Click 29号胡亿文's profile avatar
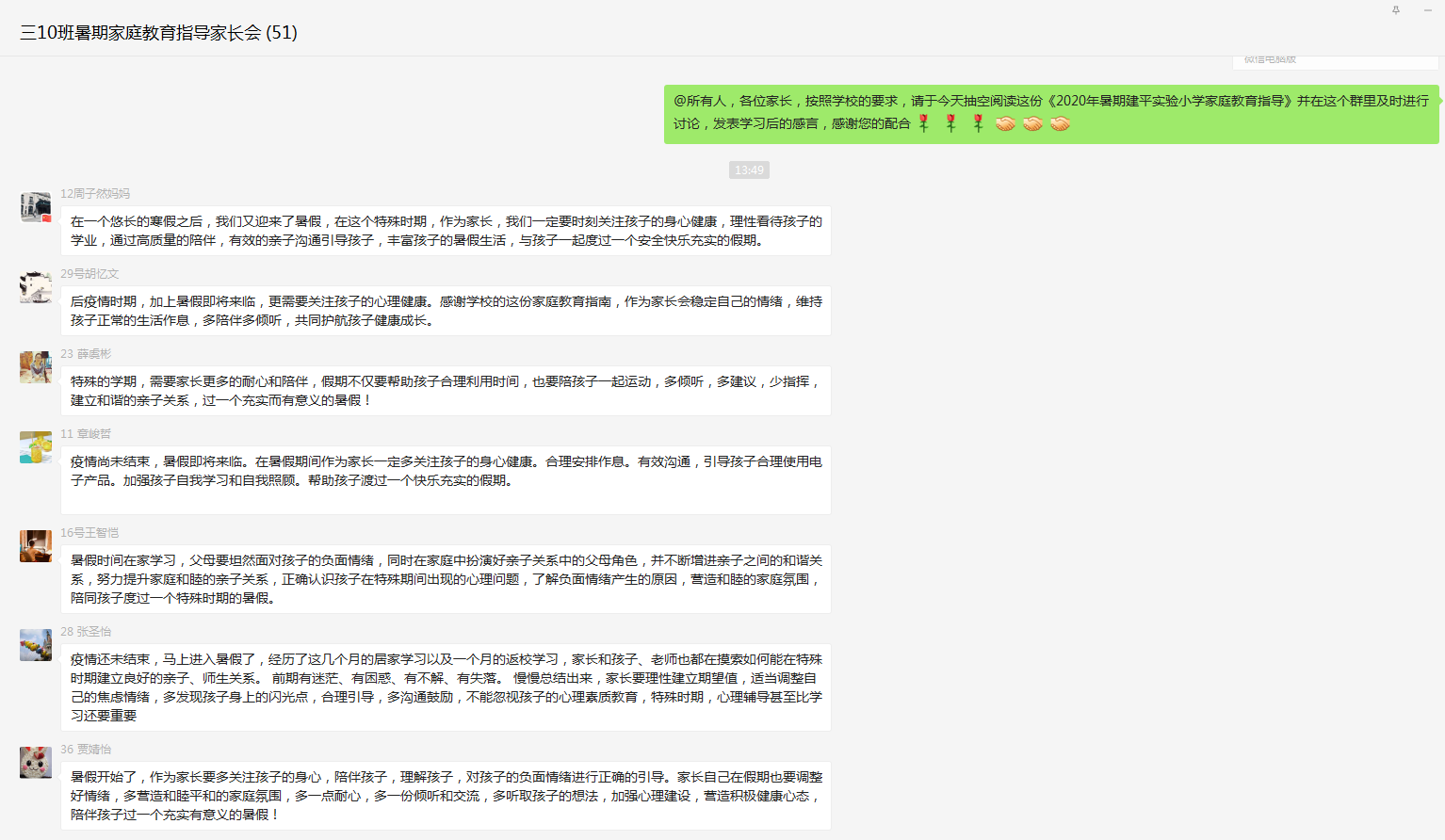Screen dimensions: 1445x840 36,287
